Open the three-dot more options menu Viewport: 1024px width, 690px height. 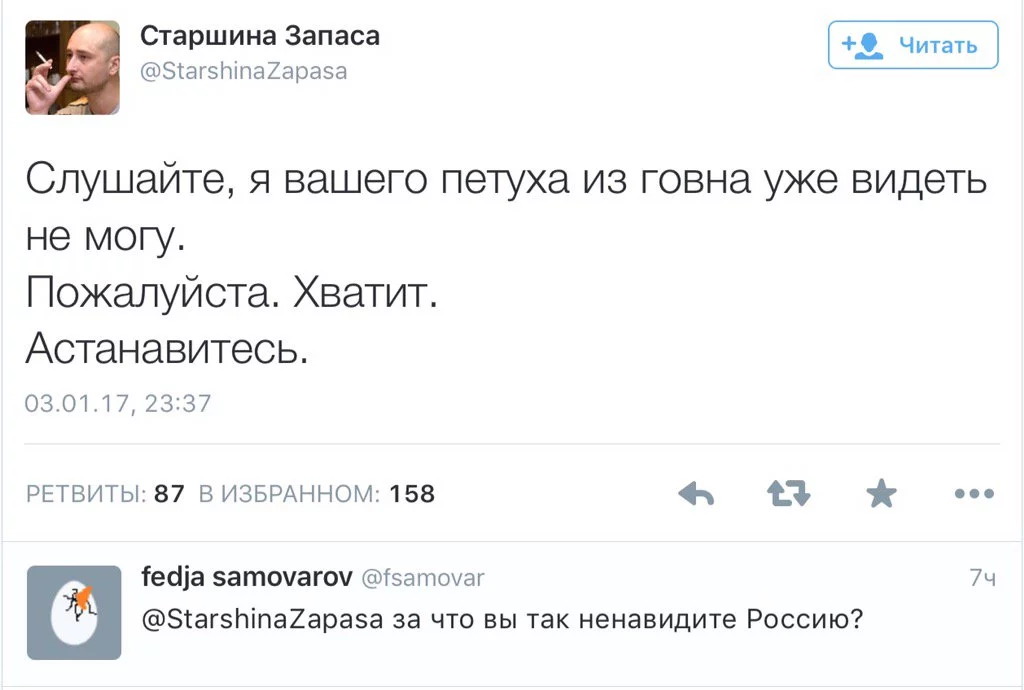tap(974, 493)
